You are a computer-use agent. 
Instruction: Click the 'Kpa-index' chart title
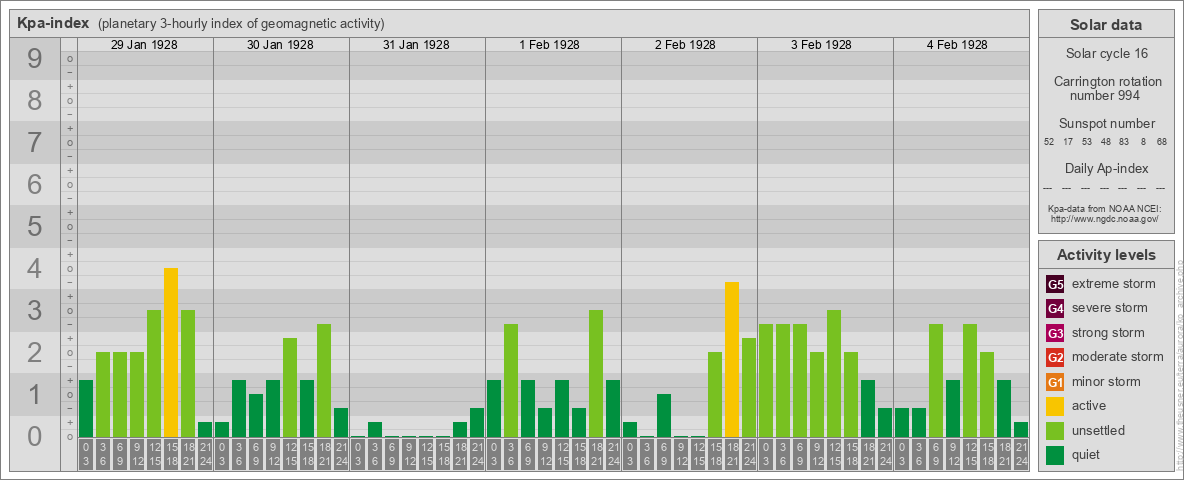[x=54, y=23]
